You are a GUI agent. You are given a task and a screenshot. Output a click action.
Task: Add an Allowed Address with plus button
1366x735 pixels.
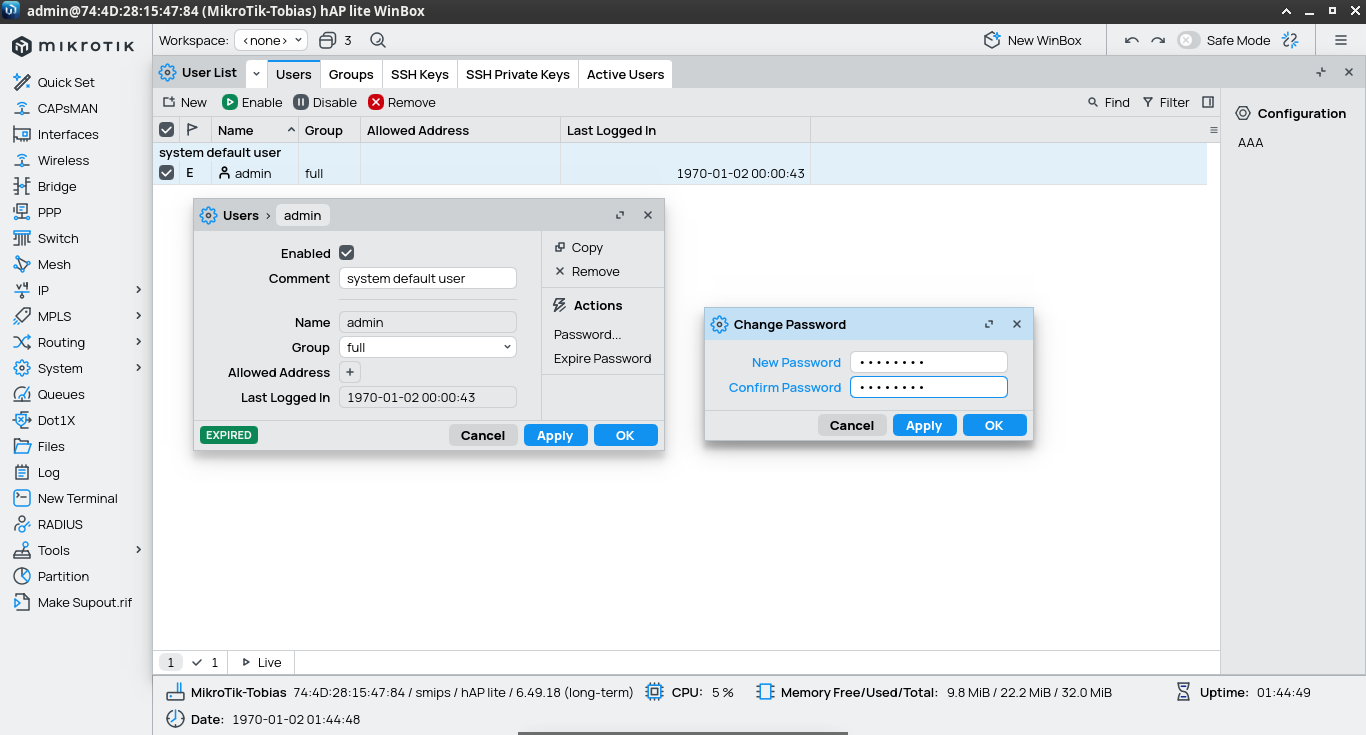coord(350,372)
